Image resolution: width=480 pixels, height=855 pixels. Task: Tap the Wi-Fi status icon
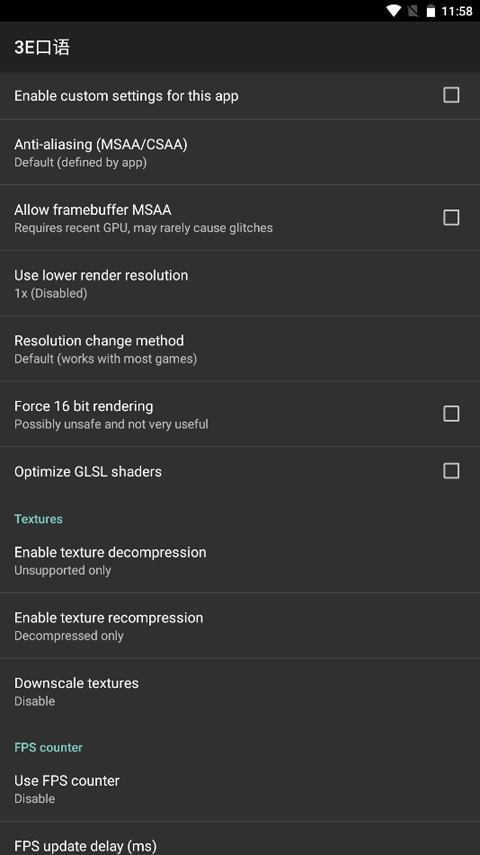pyautogui.click(x=393, y=11)
